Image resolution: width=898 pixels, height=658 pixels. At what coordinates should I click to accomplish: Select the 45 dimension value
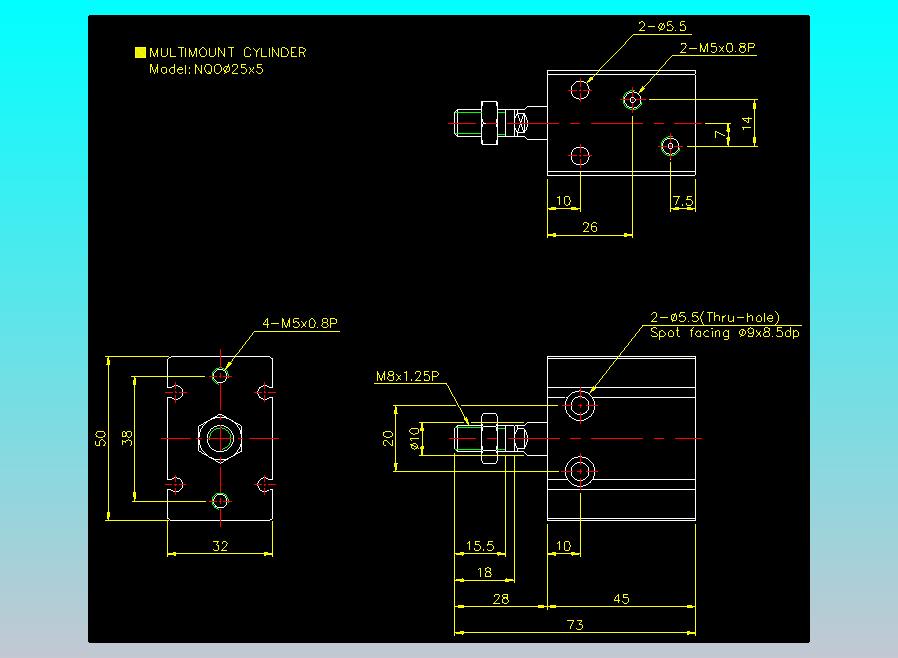[x=621, y=599]
